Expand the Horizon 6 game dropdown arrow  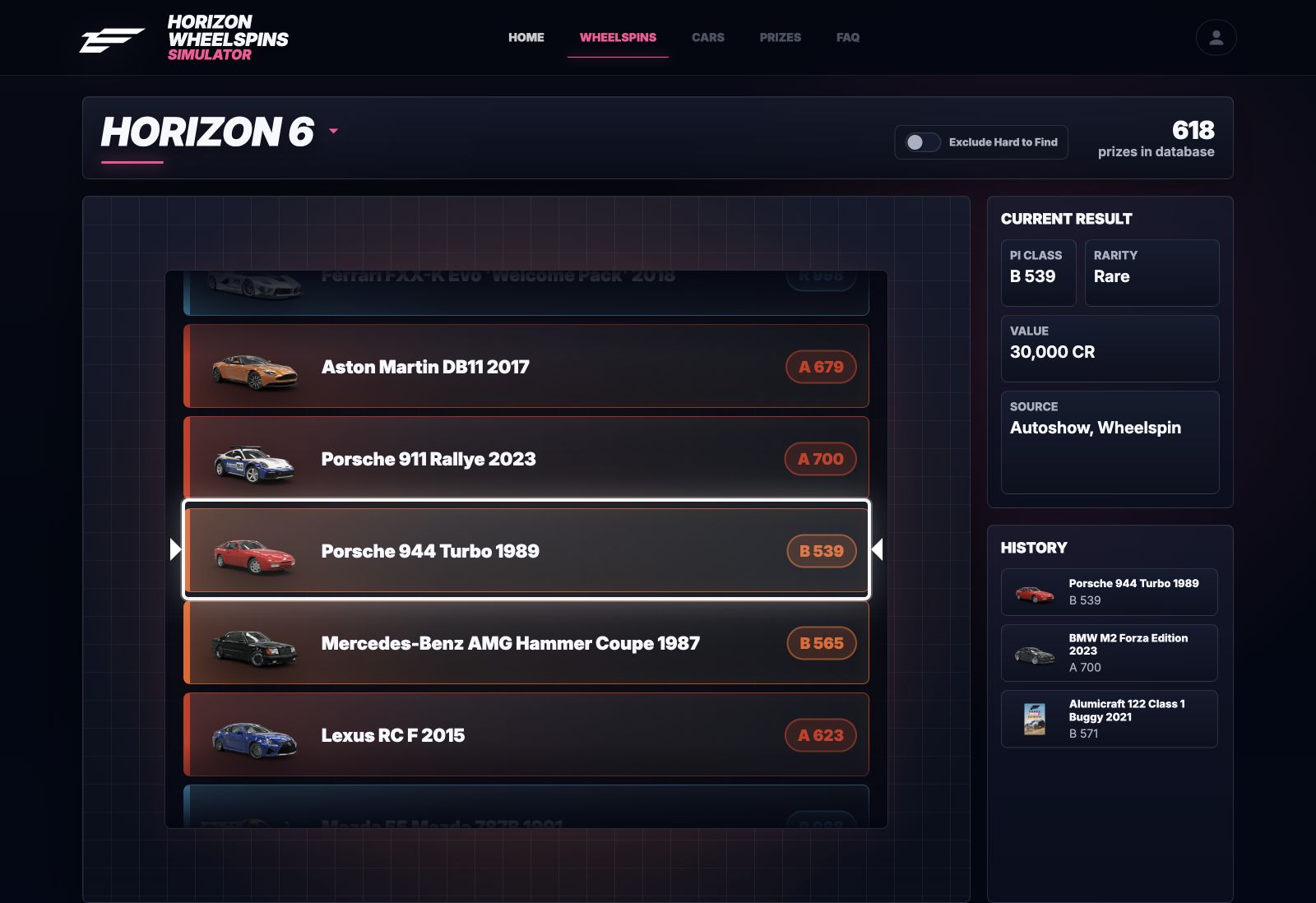[333, 131]
